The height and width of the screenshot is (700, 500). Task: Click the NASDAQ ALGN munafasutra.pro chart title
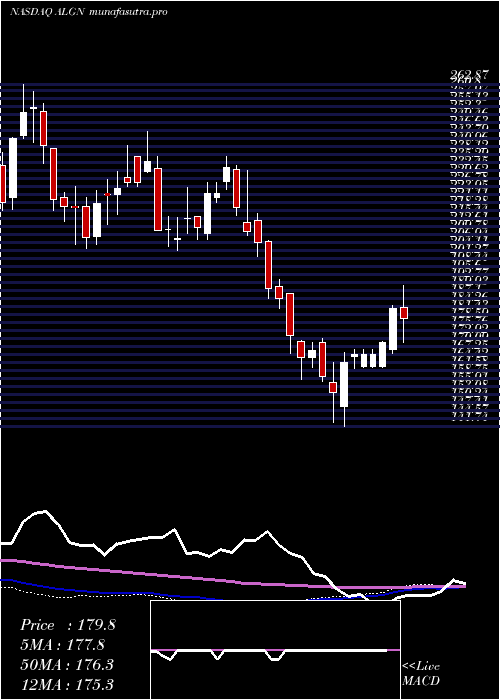[x=88, y=12]
